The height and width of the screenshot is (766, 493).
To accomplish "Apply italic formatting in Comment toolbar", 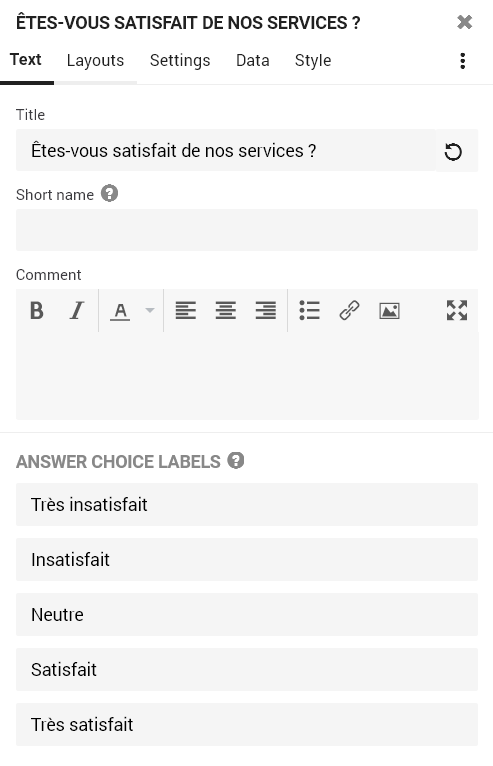I will [77, 310].
